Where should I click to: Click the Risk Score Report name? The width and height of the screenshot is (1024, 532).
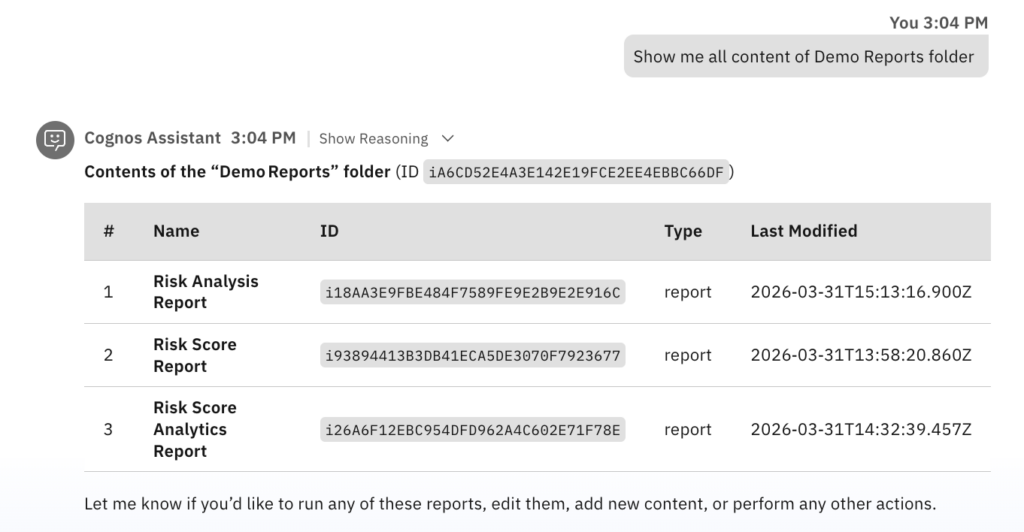(194, 355)
